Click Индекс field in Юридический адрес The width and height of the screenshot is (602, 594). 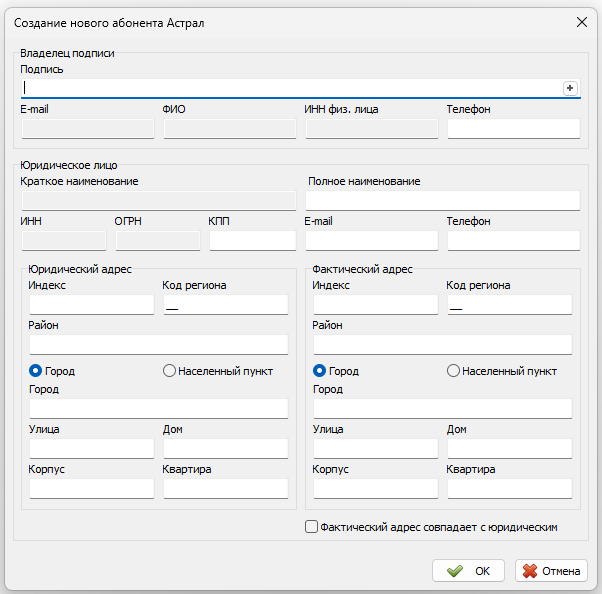(92, 304)
